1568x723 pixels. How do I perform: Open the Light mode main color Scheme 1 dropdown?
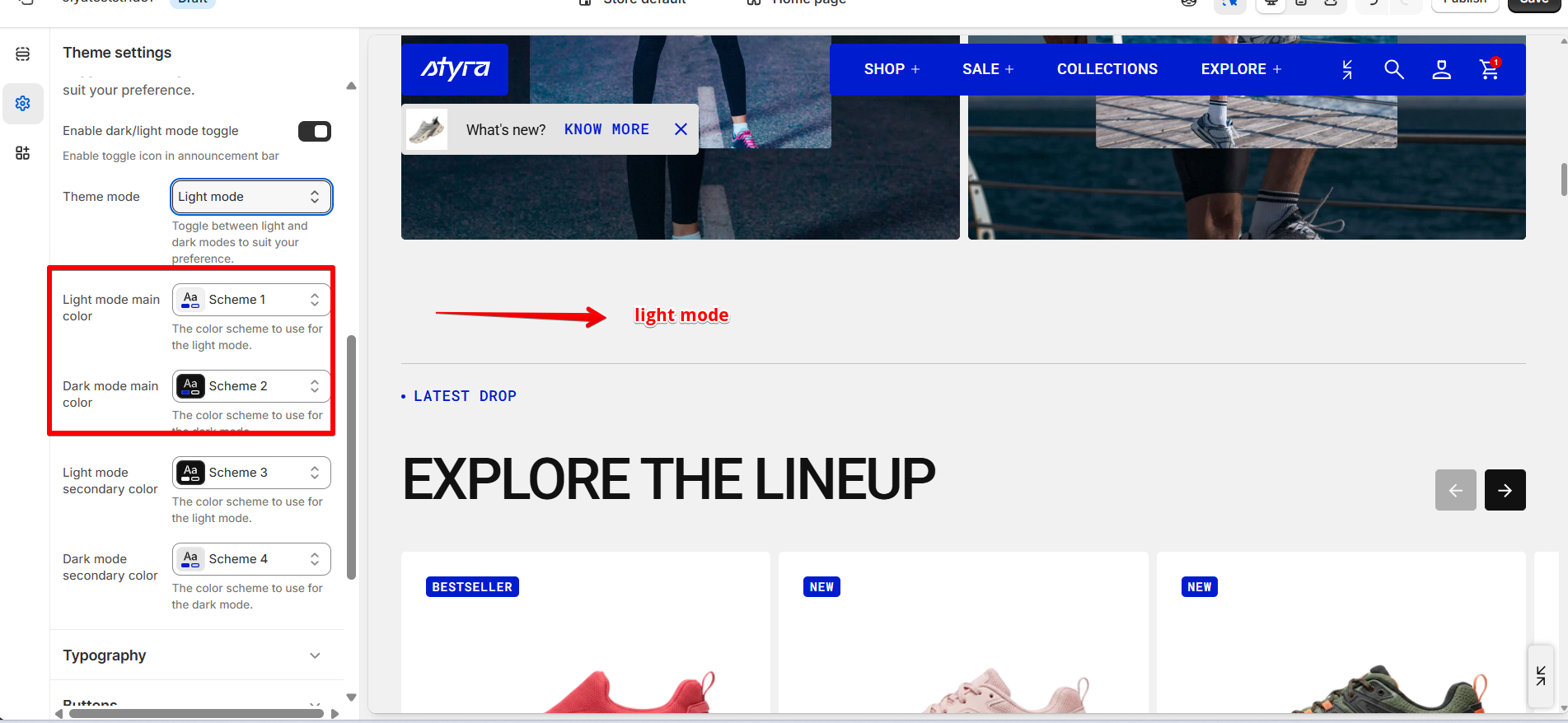(x=251, y=300)
